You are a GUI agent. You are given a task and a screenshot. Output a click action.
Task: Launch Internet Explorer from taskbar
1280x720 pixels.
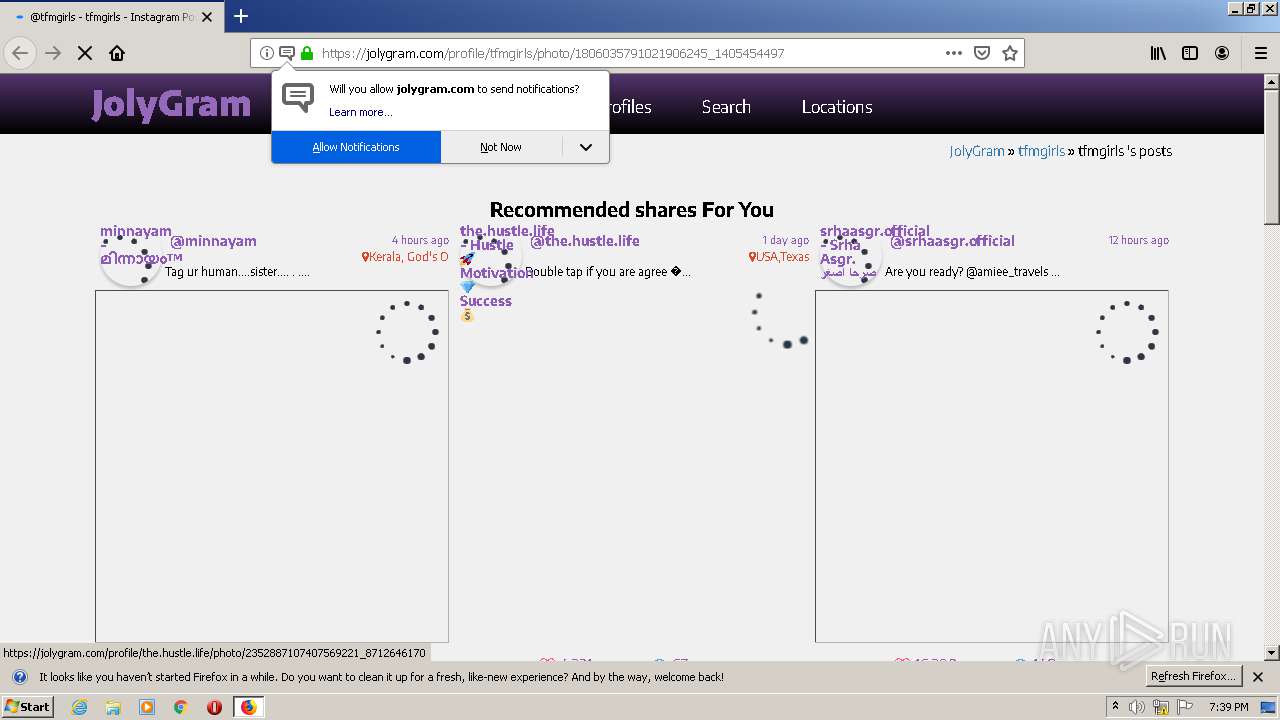(x=80, y=707)
